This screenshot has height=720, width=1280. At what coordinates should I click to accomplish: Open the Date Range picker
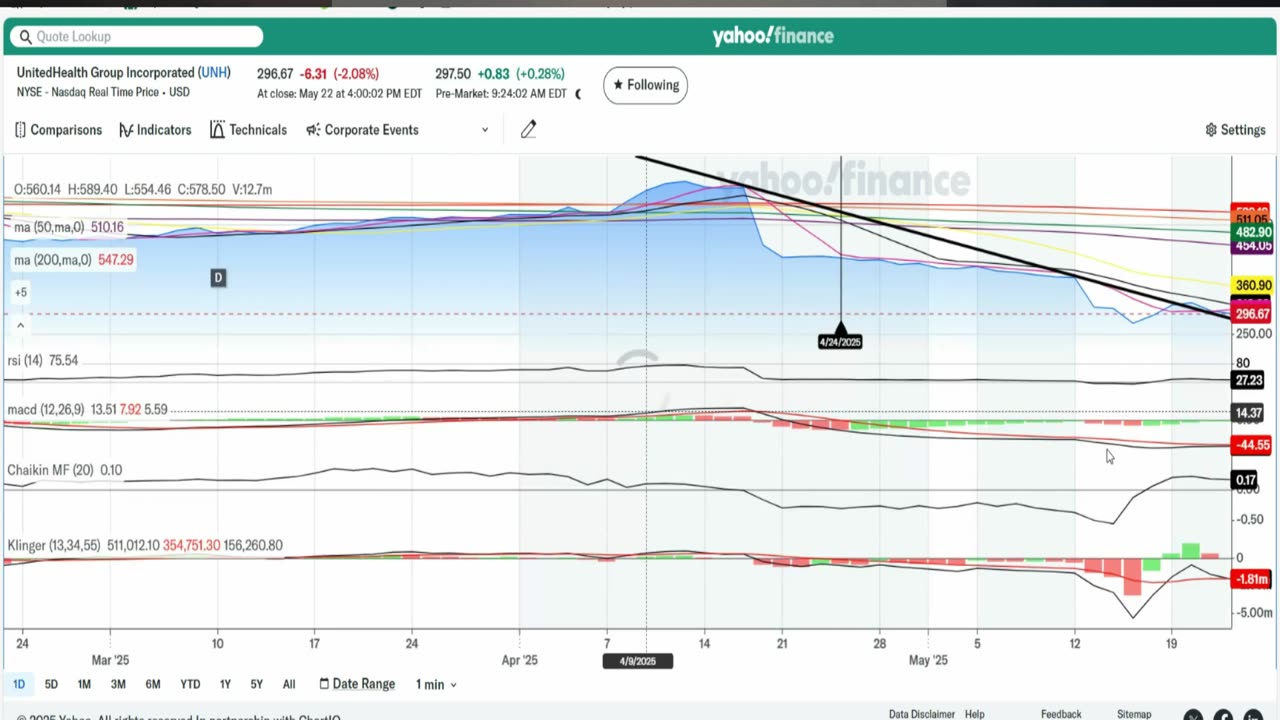coord(357,684)
